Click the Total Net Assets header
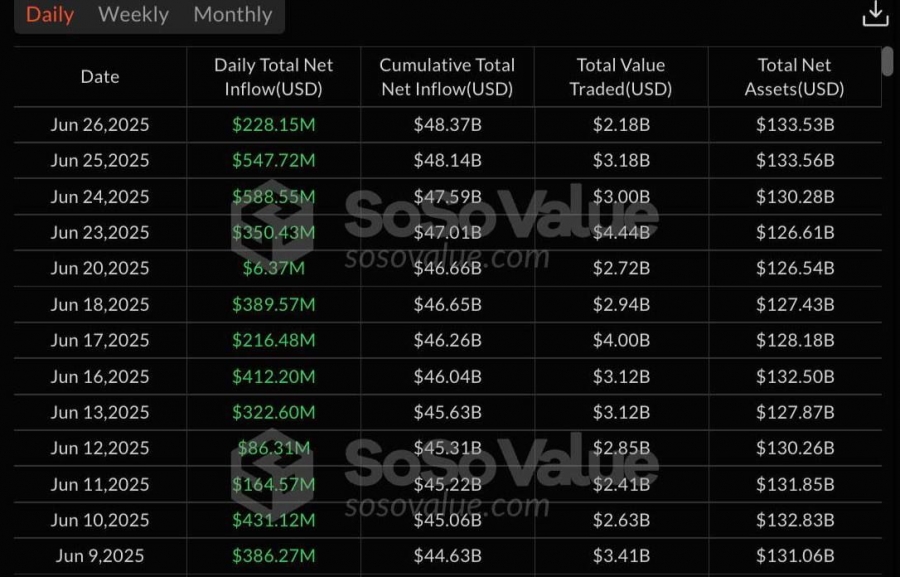Viewport: 900px width, 577px height. click(794, 77)
